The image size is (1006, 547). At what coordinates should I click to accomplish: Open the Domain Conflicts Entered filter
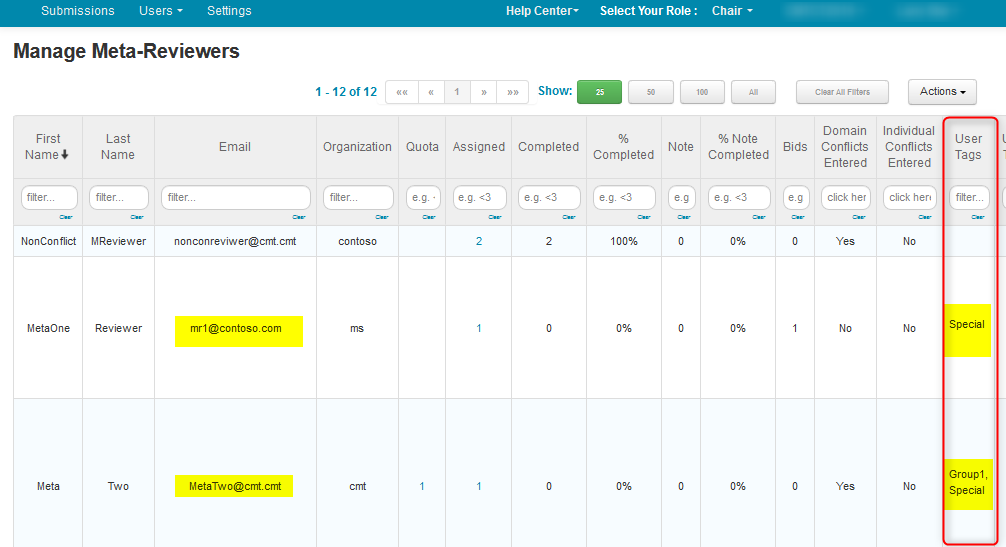[846, 198]
